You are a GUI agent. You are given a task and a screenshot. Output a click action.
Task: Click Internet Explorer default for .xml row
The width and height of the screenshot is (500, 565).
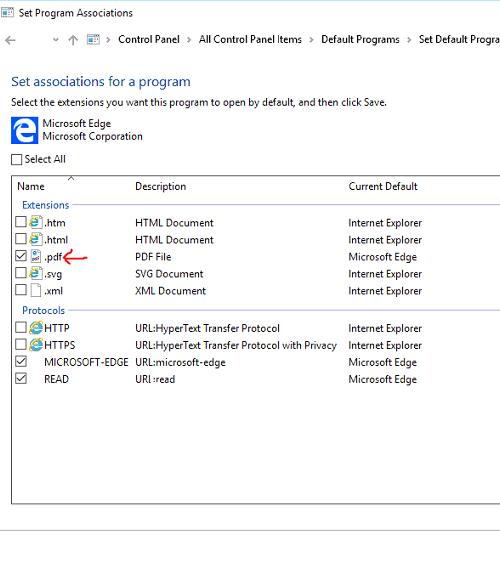(385, 291)
